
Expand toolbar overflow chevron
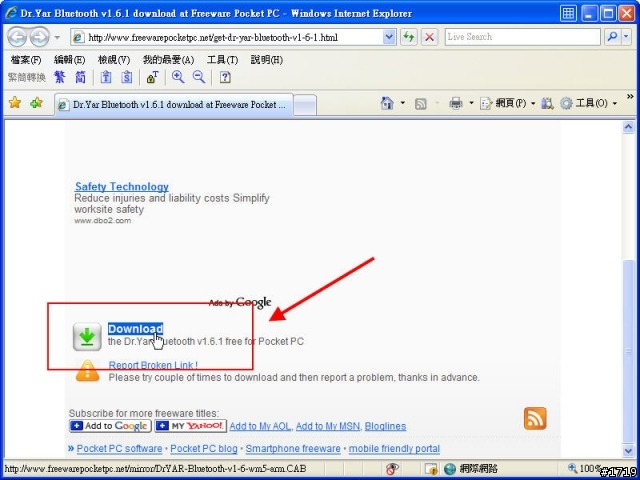point(630,97)
